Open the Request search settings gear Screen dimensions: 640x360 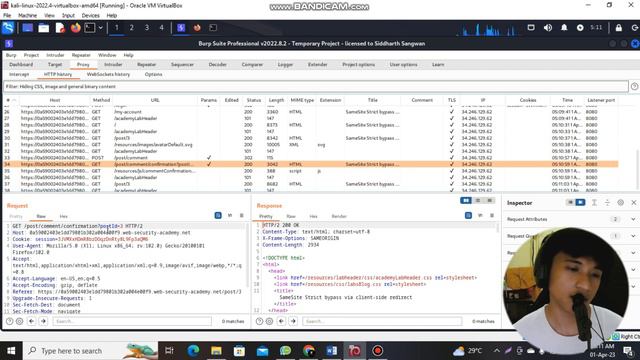click(x=20, y=322)
